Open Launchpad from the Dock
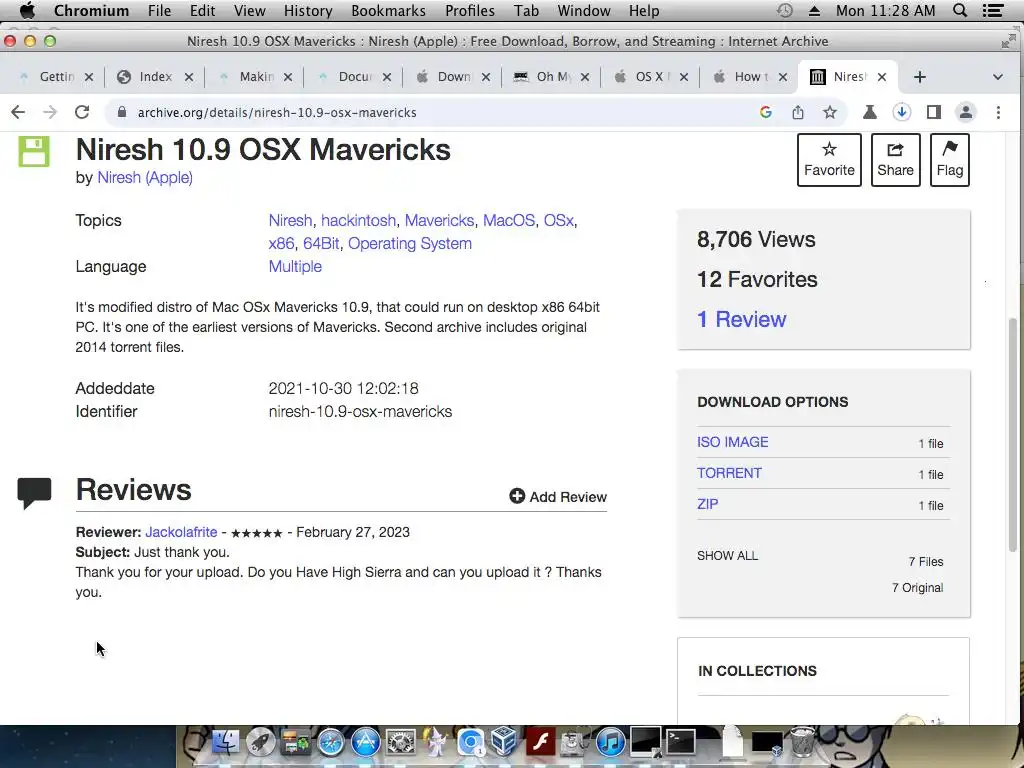The height and width of the screenshot is (768, 1024). click(261, 743)
